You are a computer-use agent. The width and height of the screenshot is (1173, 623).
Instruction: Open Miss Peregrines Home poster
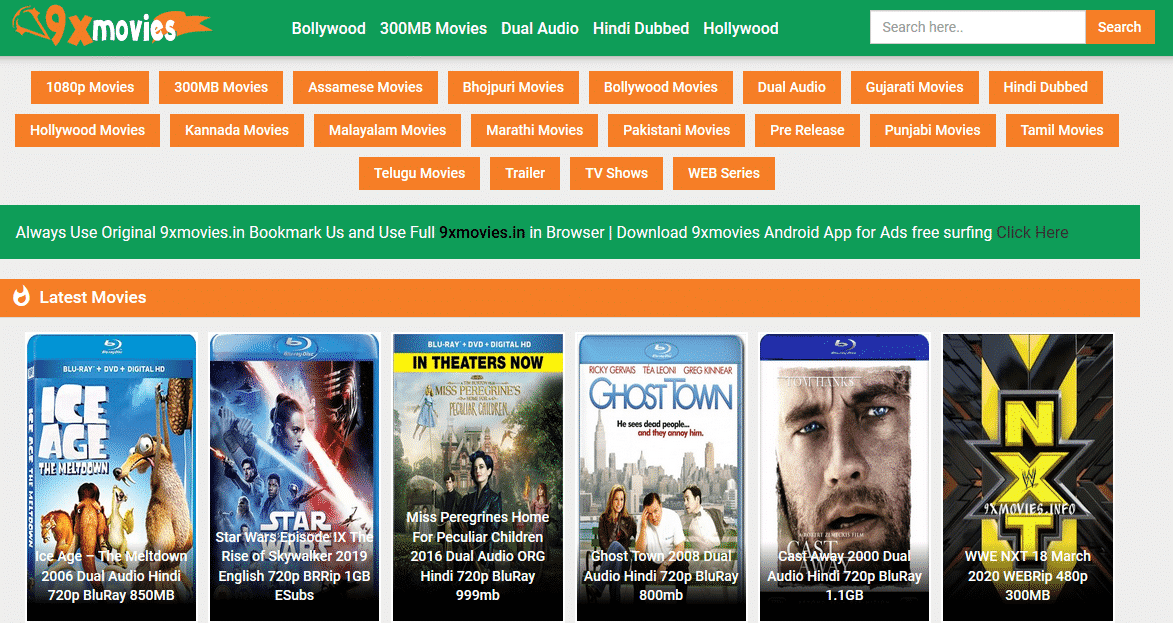click(478, 477)
